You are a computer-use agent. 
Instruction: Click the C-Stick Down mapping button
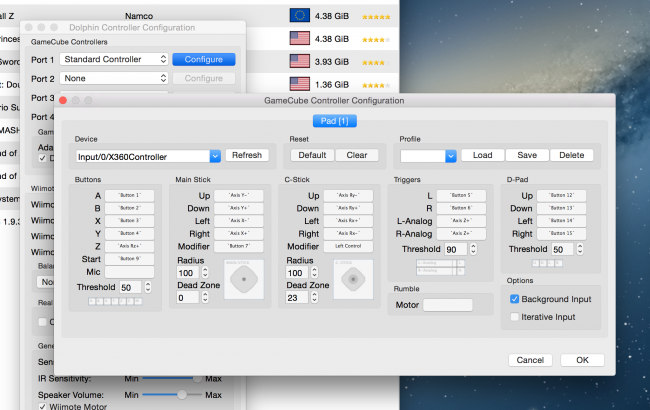tap(348, 208)
